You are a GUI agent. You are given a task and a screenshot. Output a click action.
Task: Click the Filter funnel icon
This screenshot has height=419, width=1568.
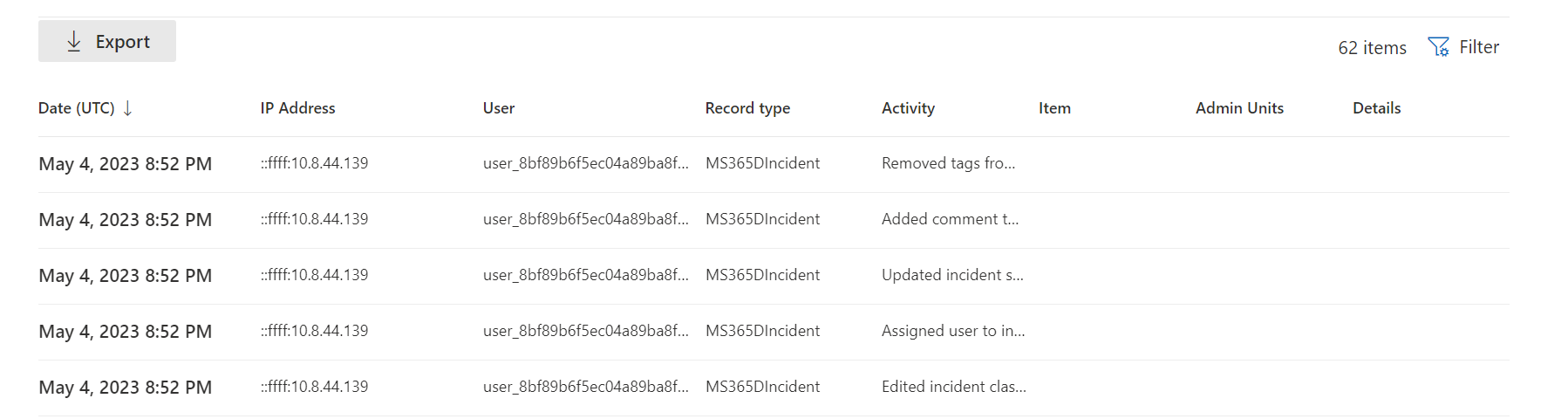pos(1438,47)
